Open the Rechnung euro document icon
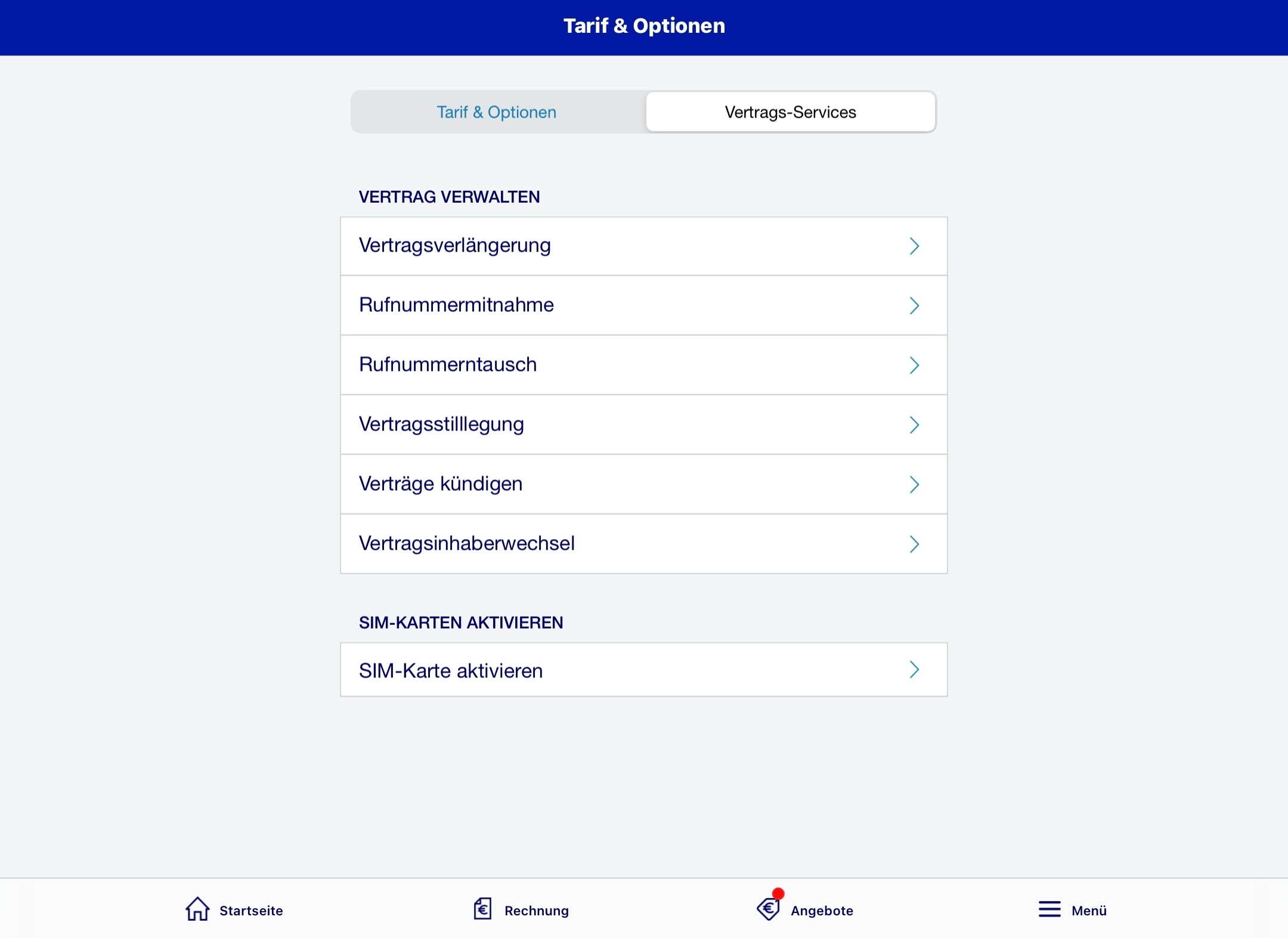Image resolution: width=1288 pixels, height=938 pixels. [482, 909]
